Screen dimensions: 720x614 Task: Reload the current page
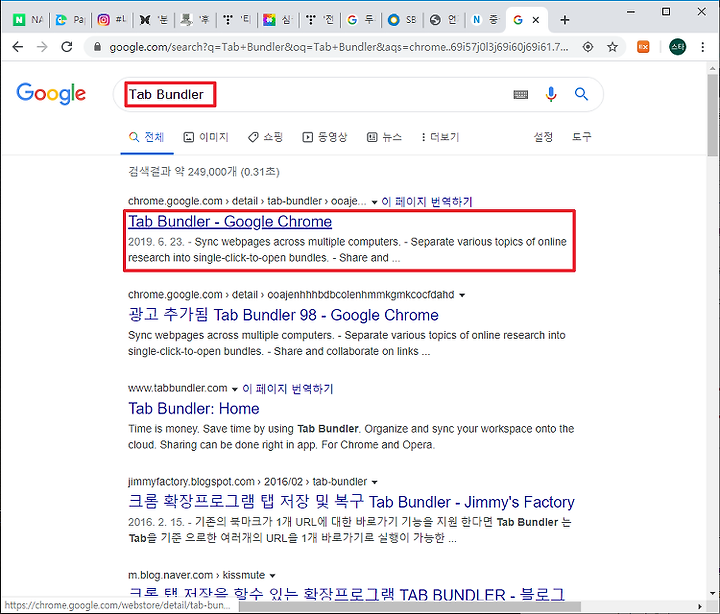pyautogui.click(x=67, y=47)
